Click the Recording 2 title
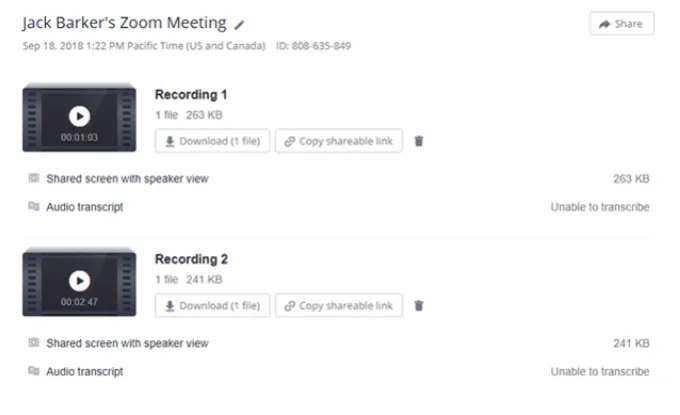 pos(191,259)
